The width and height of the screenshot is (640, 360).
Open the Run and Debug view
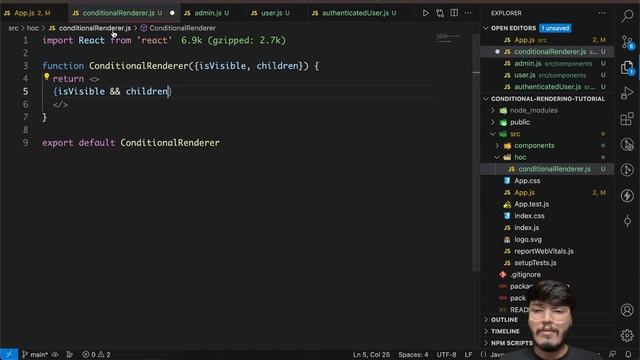[x=627, y=93]
